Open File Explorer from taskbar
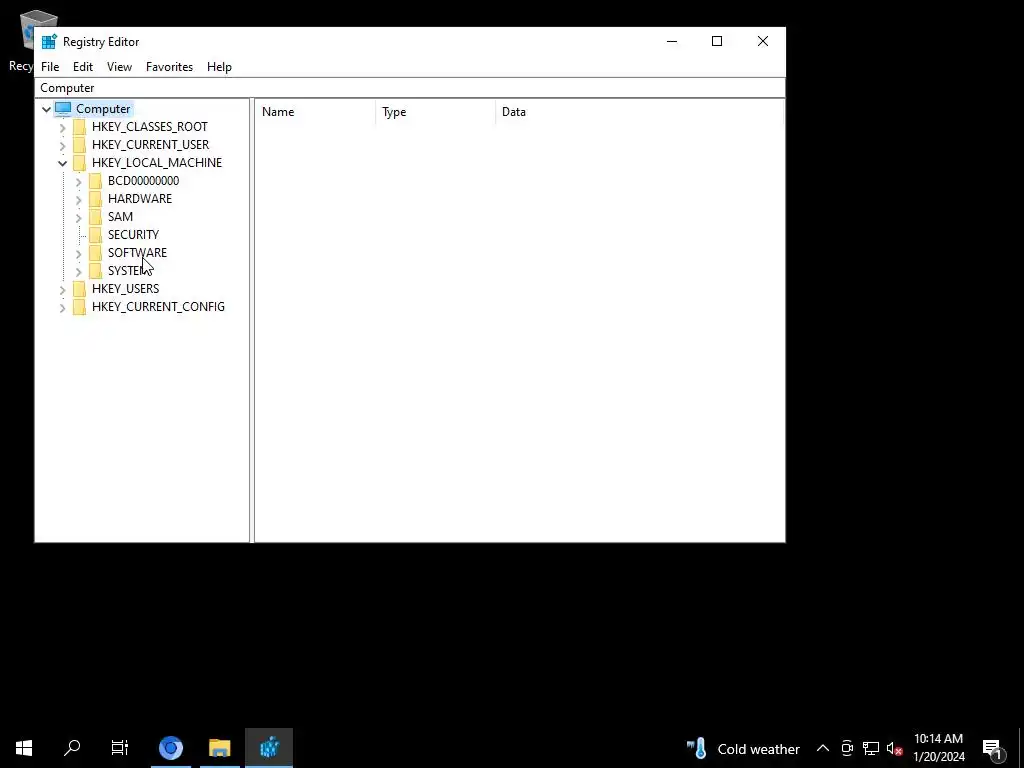The image size is (1024, 768). click(x=220, y=748)
